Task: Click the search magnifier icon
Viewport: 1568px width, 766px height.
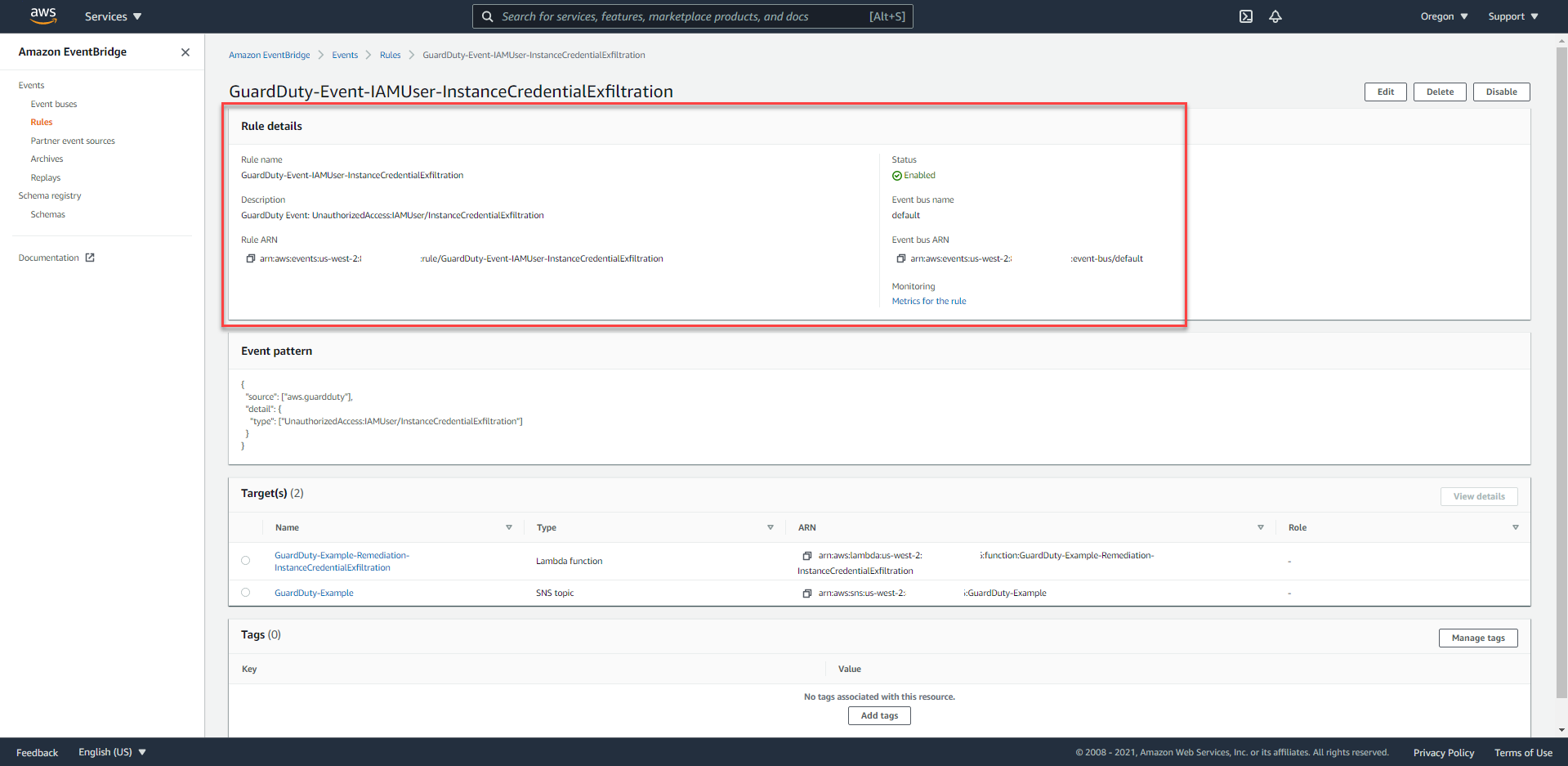Action: coord(487,16)
